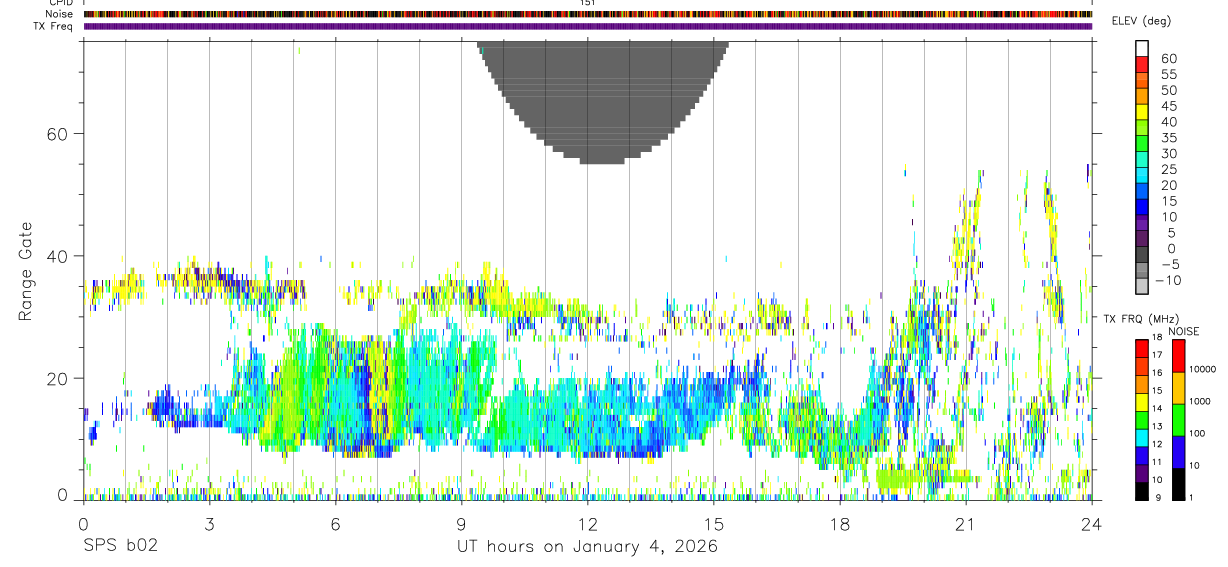
Task: Click the x-axis tick label '18'
Action: pos(839,525)
